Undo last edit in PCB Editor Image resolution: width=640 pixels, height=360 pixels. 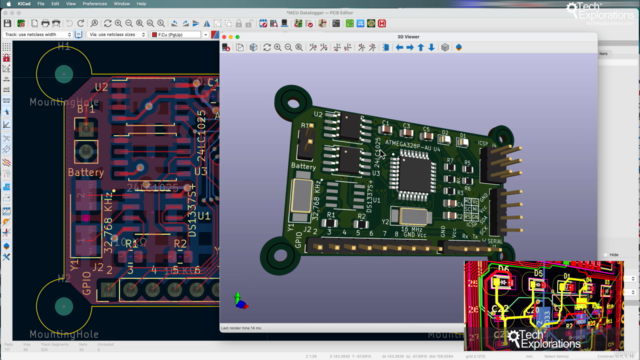[69, 24]
